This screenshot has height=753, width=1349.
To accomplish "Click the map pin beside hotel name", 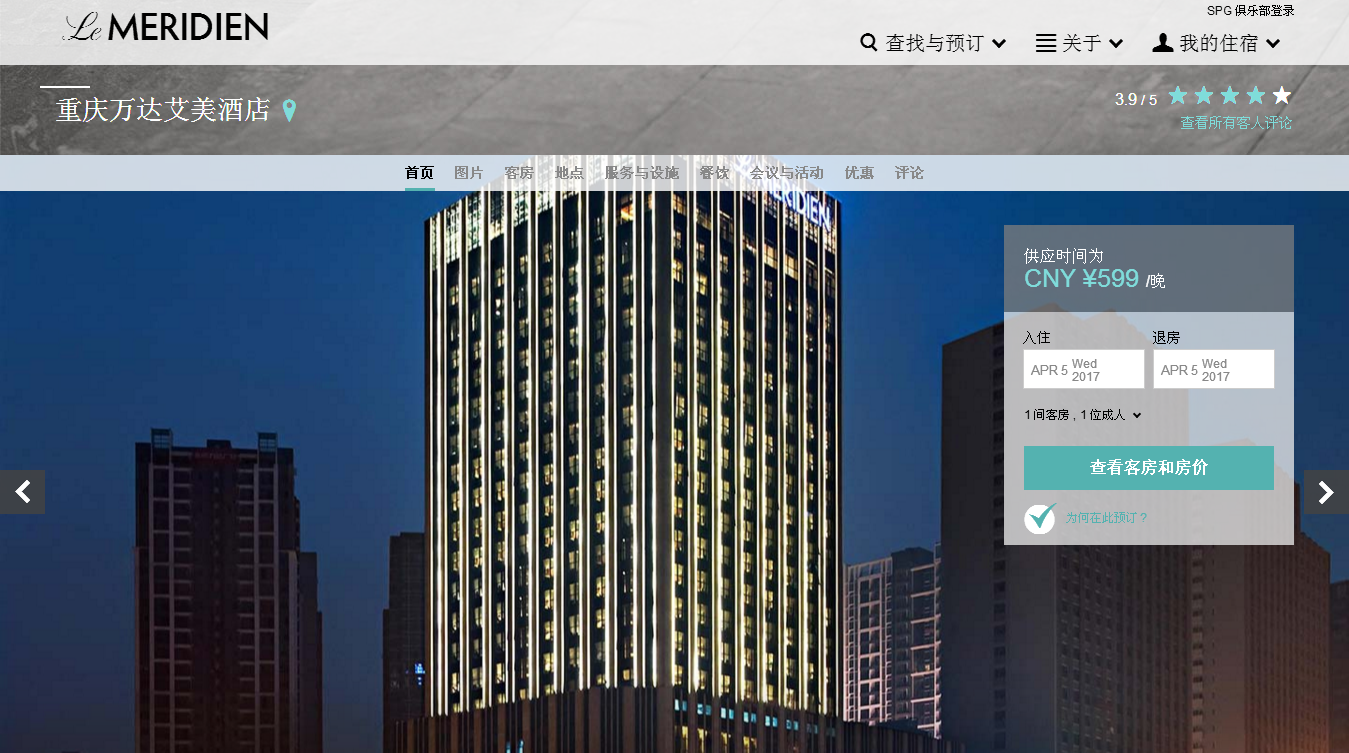I will point(289,110).
